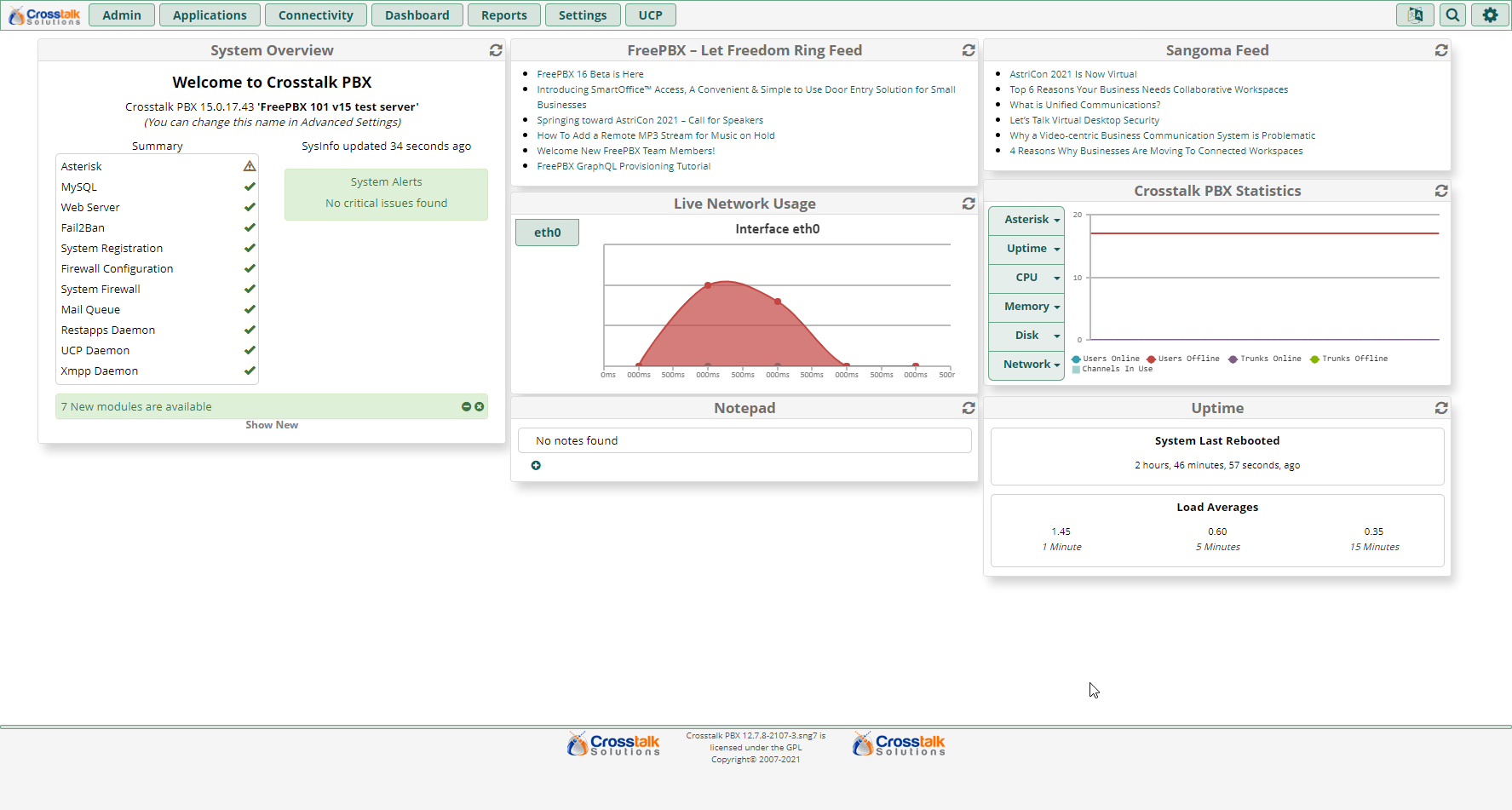Refresh the Crosstalk PBX Statistics panel
Screen dimensions: 1512x810
(x=1441, y=191)
